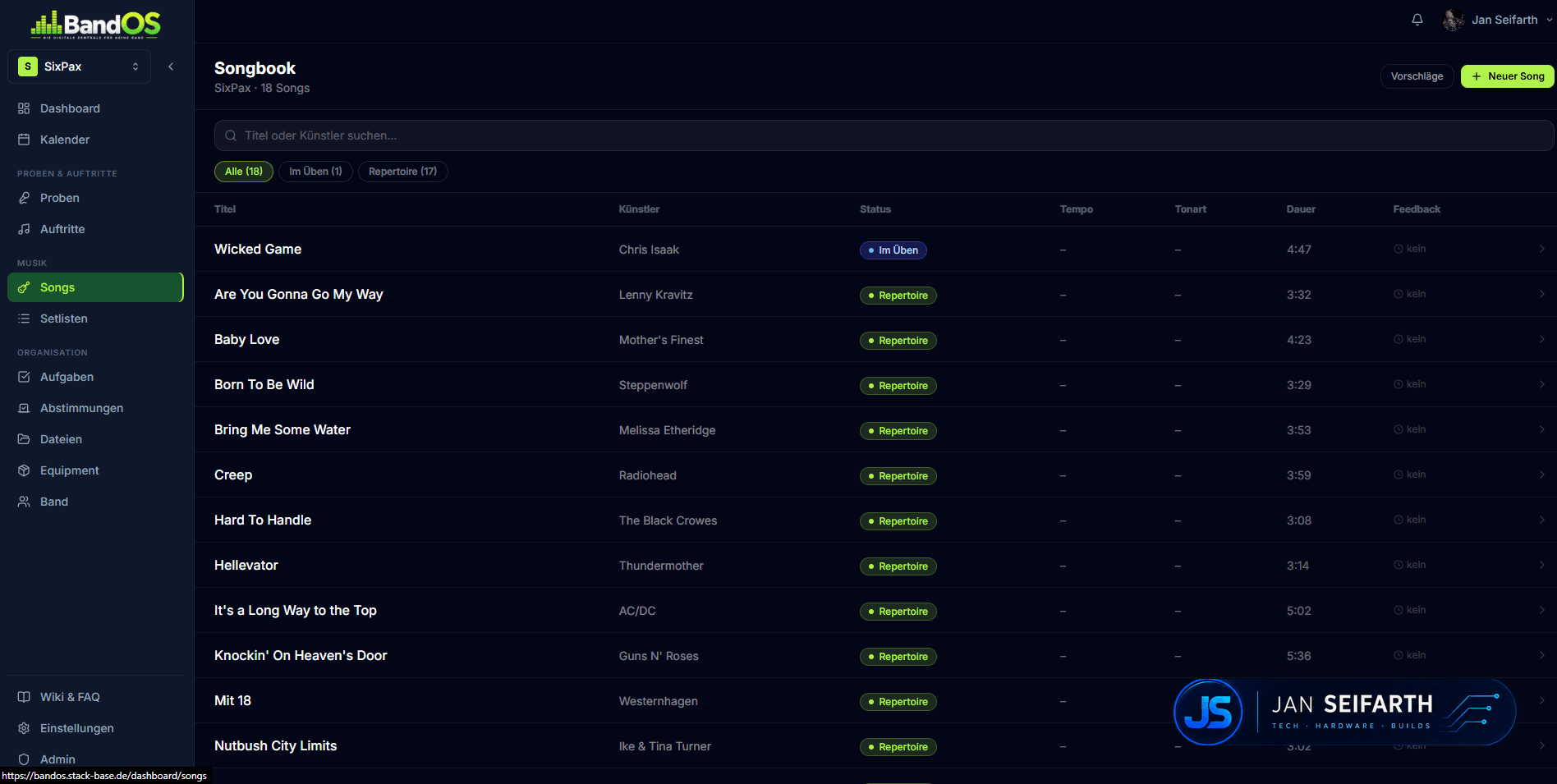This screenshot has height=784, width=1557.
Task: Click the Einstellungen gear icon
Action: 24,728
